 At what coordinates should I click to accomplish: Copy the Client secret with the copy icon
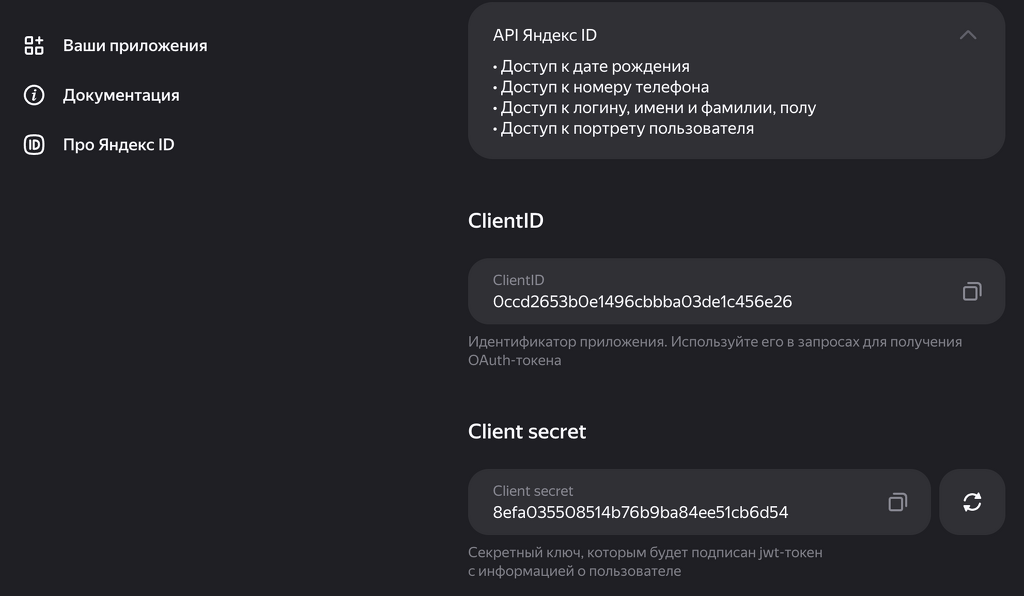(897, 502)
